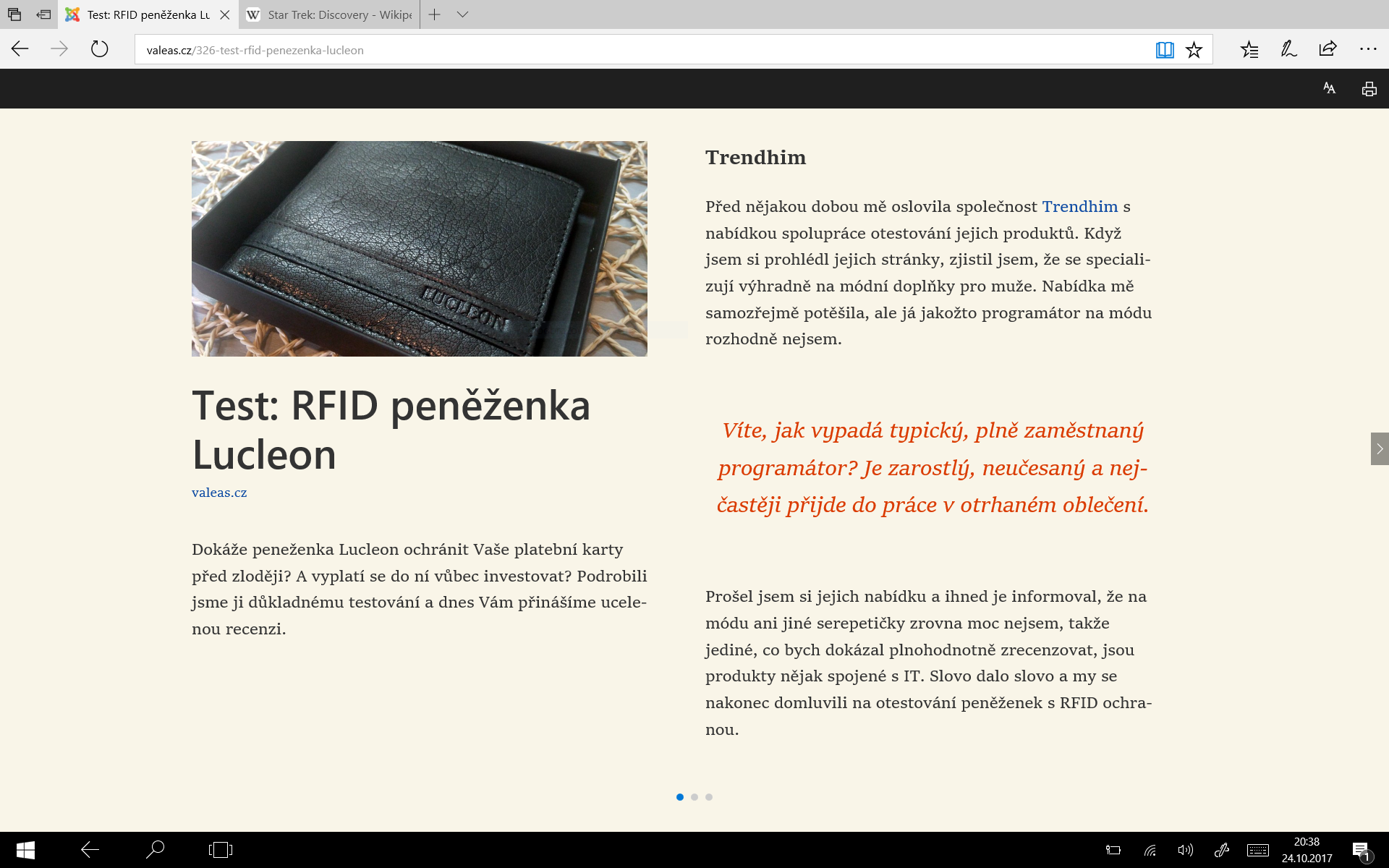1389x868 pixels.
Task: Share this page icon
Action: click(x=1328, y=49)
